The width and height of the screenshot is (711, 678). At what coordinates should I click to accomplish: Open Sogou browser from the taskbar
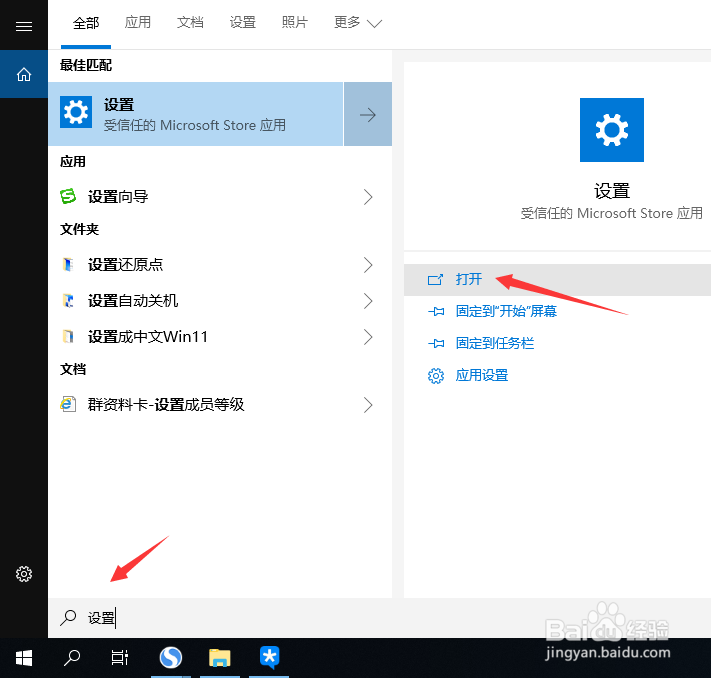point(170,658)
